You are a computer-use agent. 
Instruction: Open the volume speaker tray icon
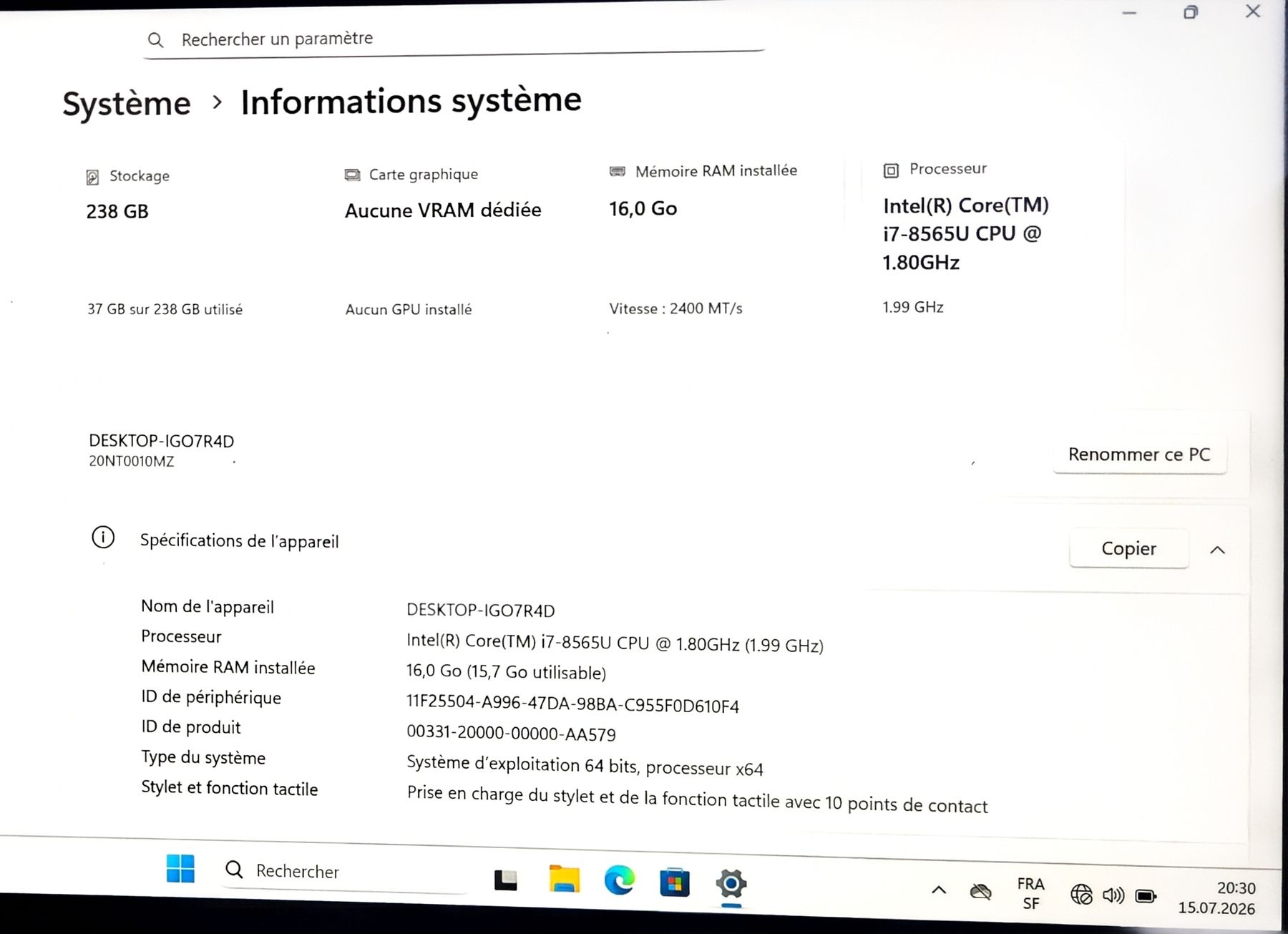pos(1113,895)
